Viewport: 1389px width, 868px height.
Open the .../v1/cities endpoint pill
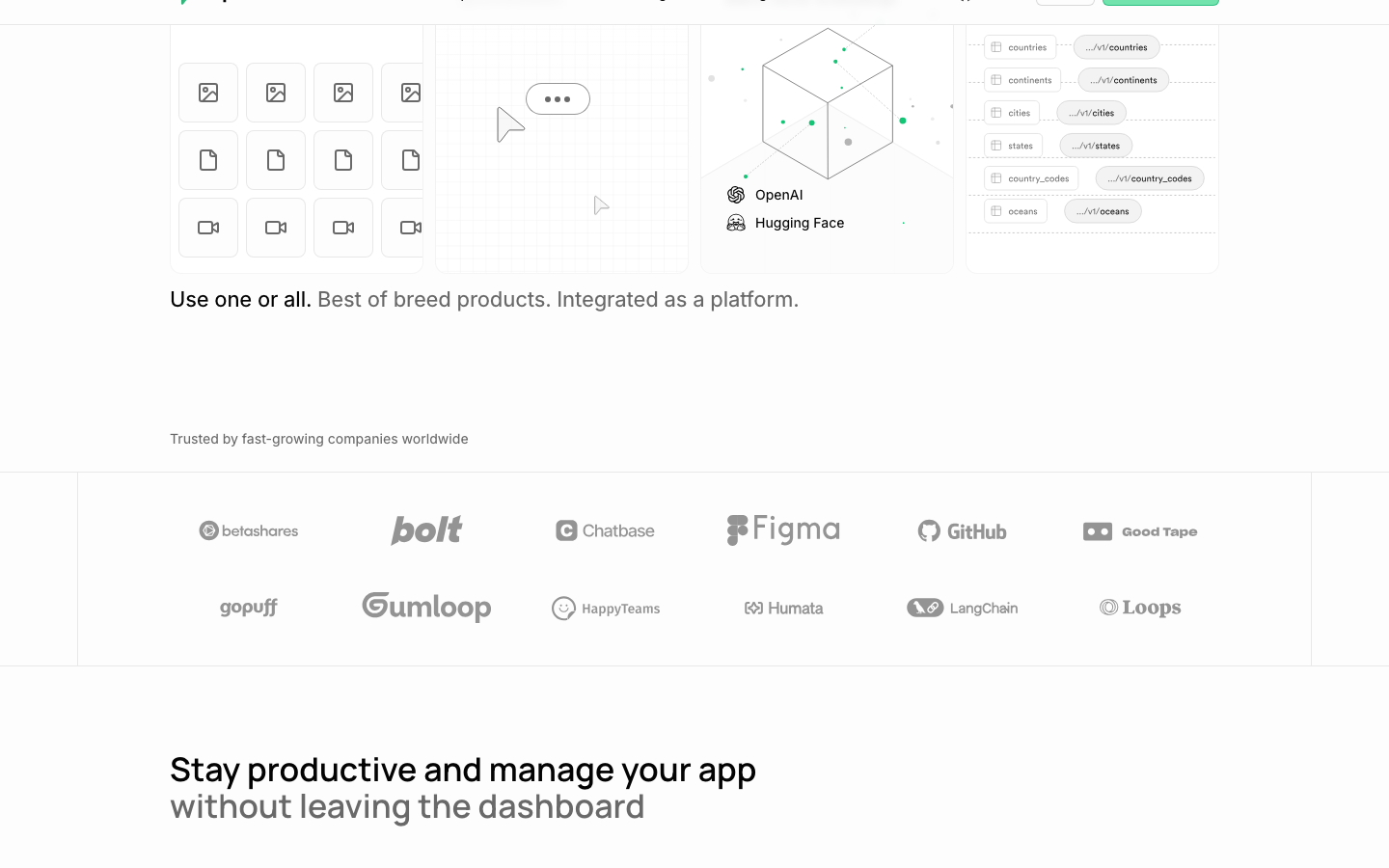(1091, 113)
